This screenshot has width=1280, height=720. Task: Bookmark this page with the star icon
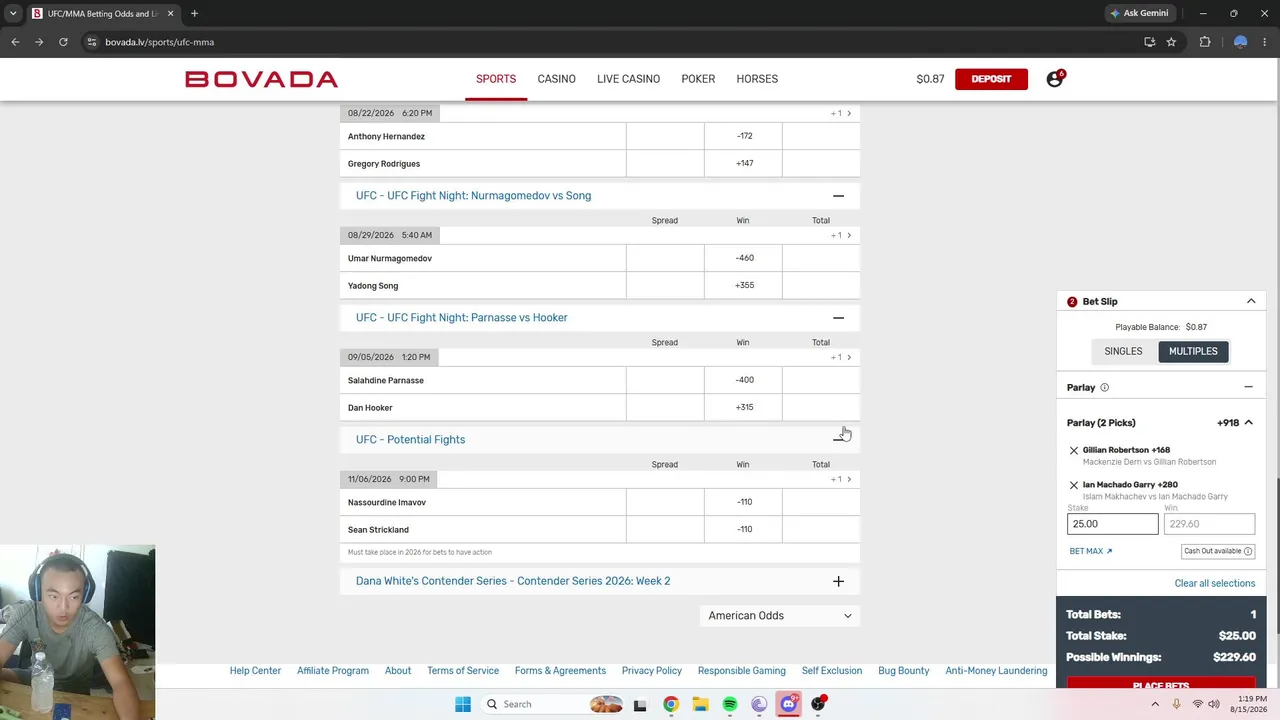(1171, 42)
